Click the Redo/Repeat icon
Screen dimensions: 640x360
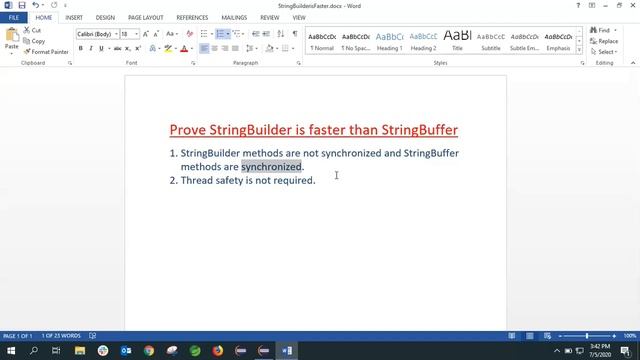point(54,5)
